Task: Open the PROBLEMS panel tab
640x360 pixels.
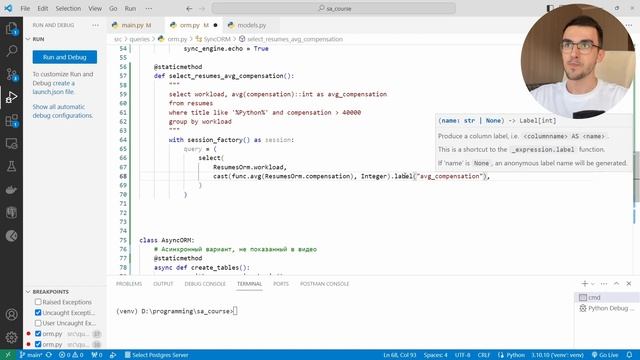Action: (x=129, y=284)
